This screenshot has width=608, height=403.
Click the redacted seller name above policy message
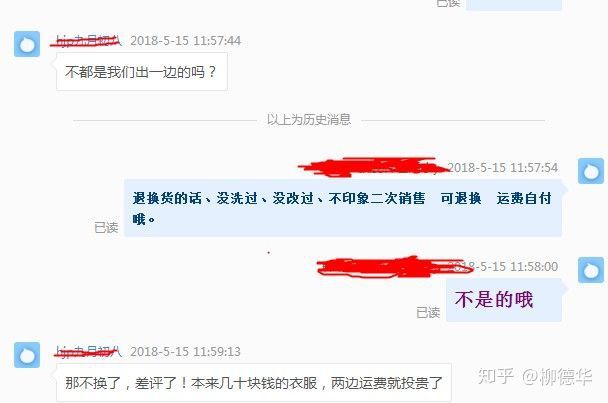pos(372,167)
